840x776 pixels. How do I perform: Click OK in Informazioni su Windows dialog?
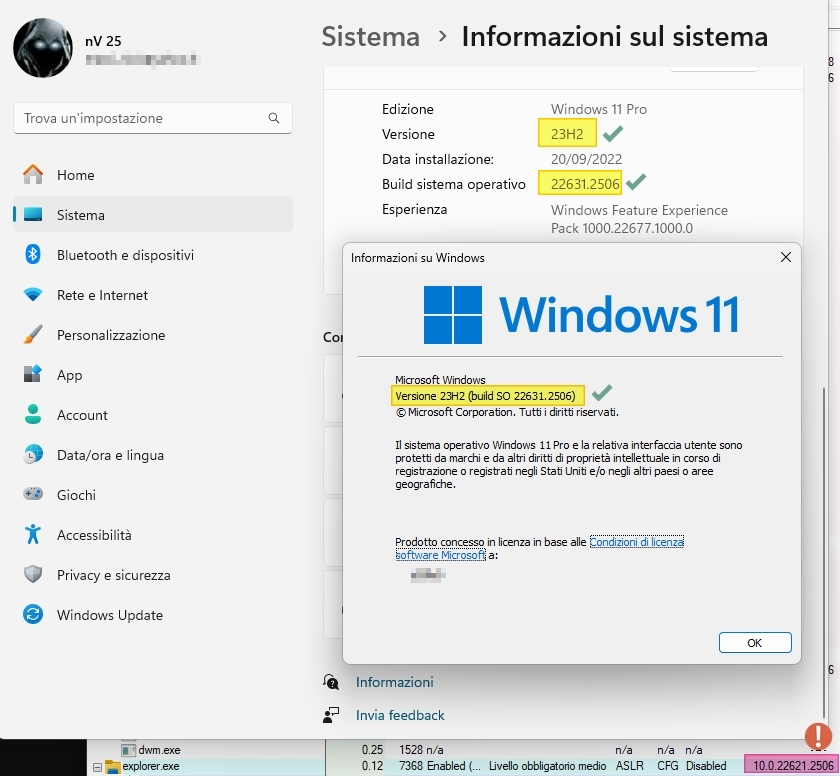coord(755,643)
